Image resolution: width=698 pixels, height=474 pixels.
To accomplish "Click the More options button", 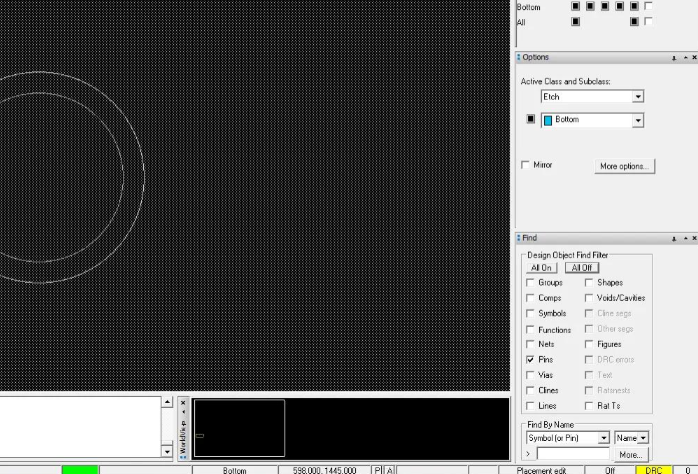I will coord(624,166).
